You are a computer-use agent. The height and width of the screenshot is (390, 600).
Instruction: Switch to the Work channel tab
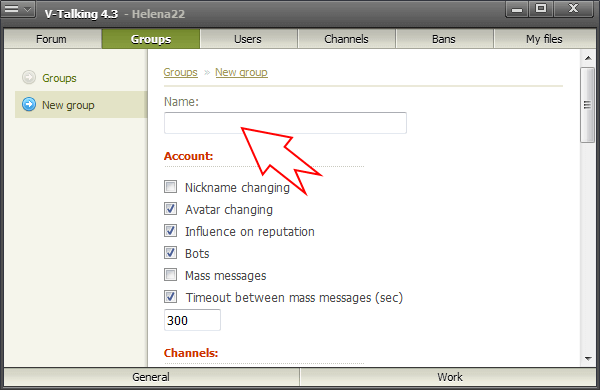pos(448,377)
